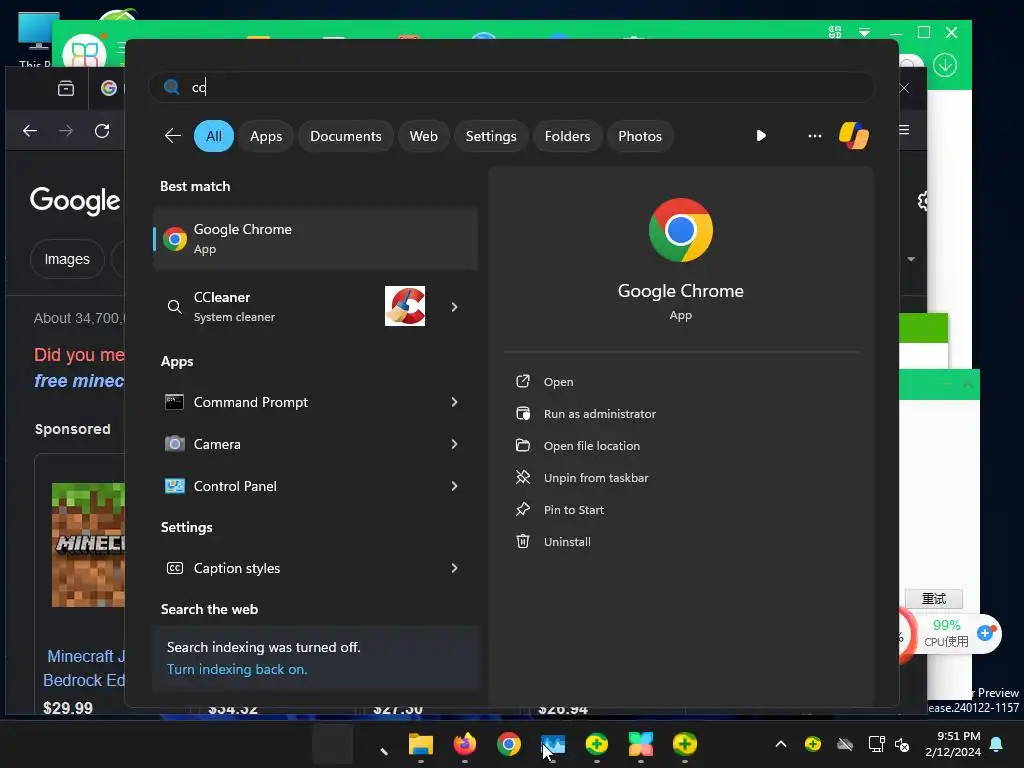Open the Photos app from the taskbar
Screen dimensions: 1024x768
(x=552, y=744)
